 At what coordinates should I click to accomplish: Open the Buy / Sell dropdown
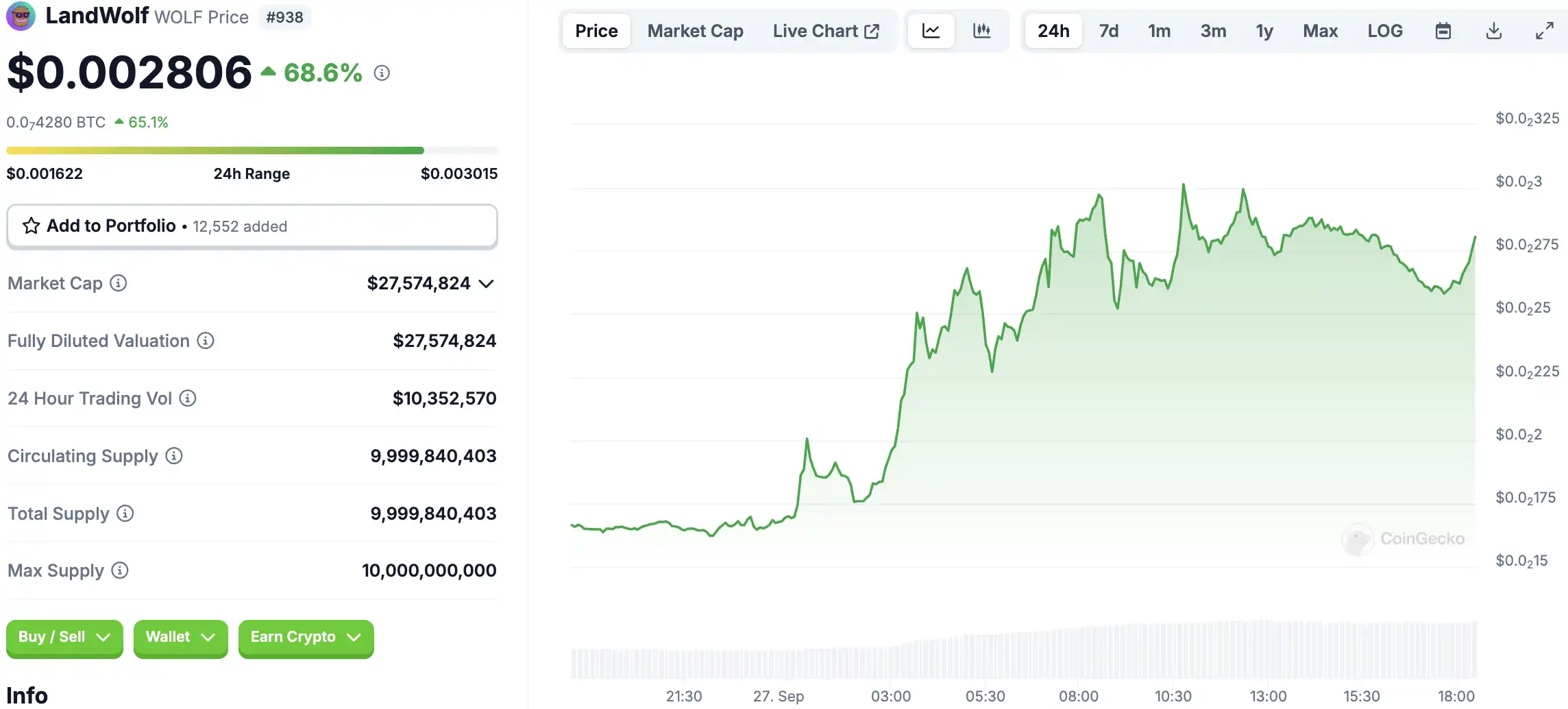coord(64,637)
